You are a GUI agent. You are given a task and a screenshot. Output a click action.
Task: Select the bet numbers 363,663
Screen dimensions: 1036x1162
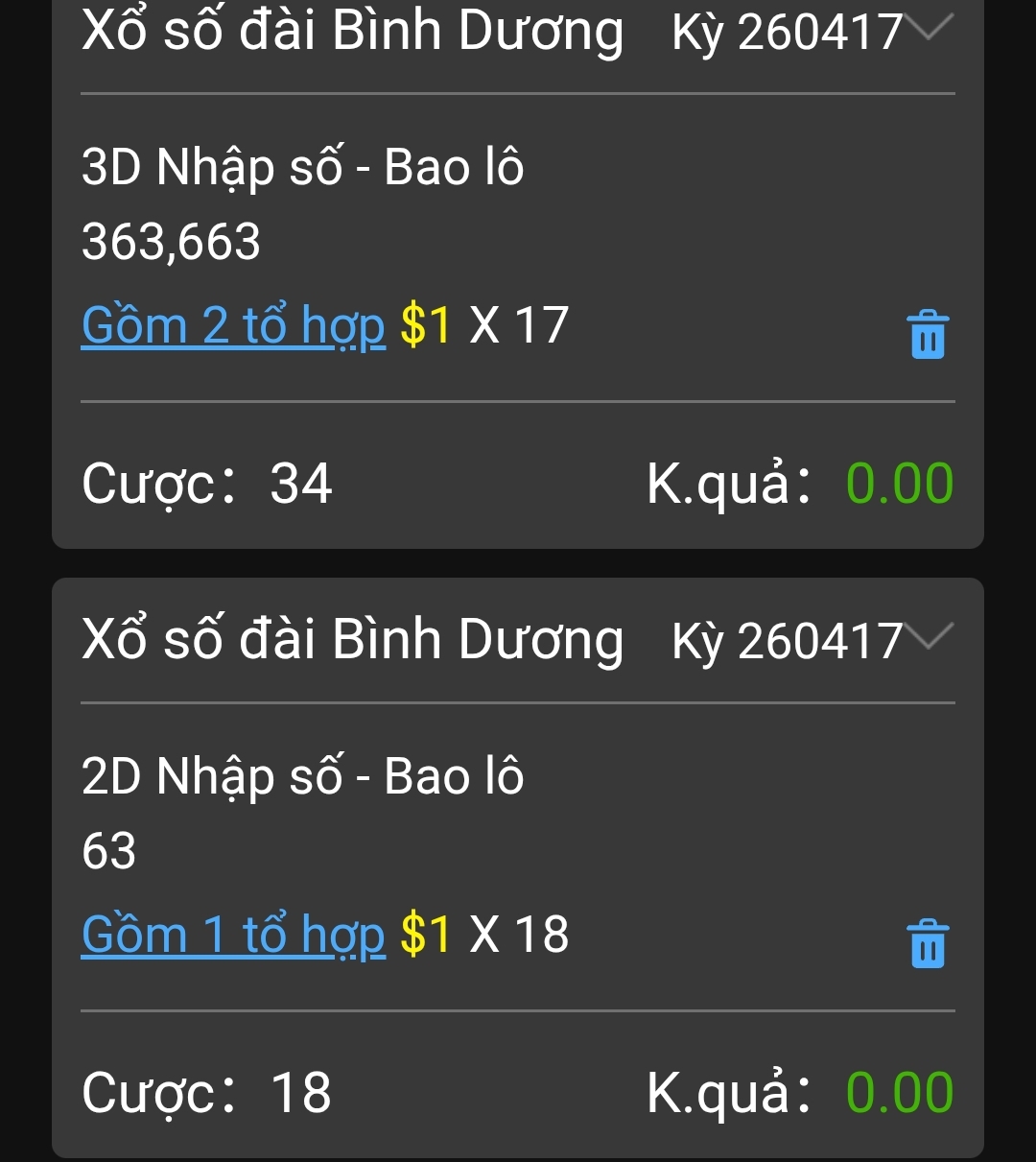point(171,242)
